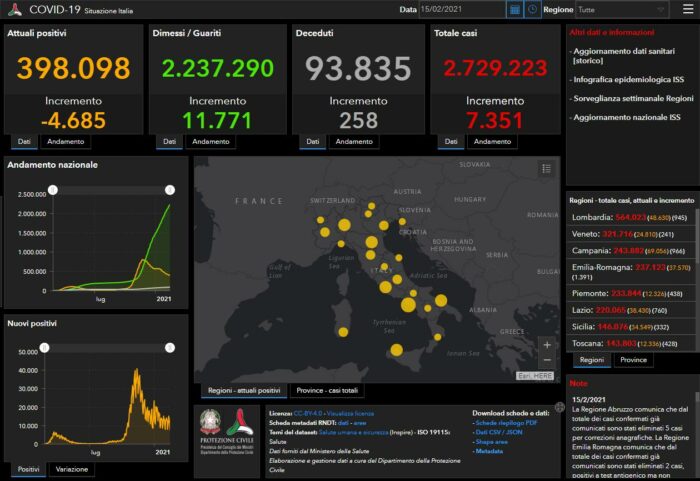Switch to Province - casi totali map tab
Screen dimensions: 700x481
pyautogui.click(x=327, y=391)
